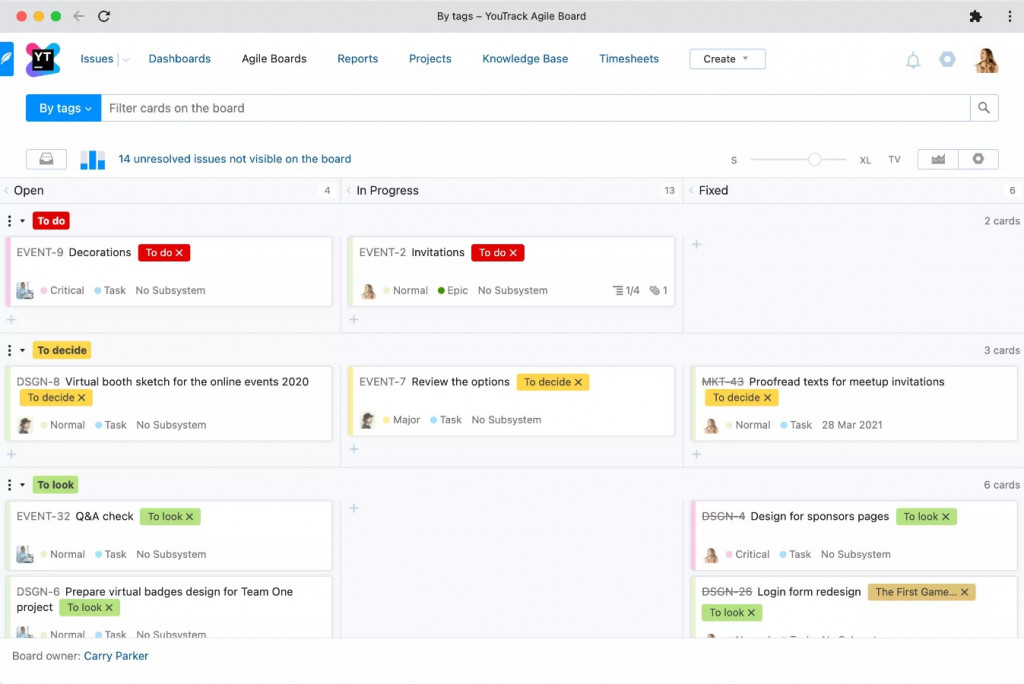Open the backlog drawer icon
Viewport: 1024px width, 684px height.
46,159
